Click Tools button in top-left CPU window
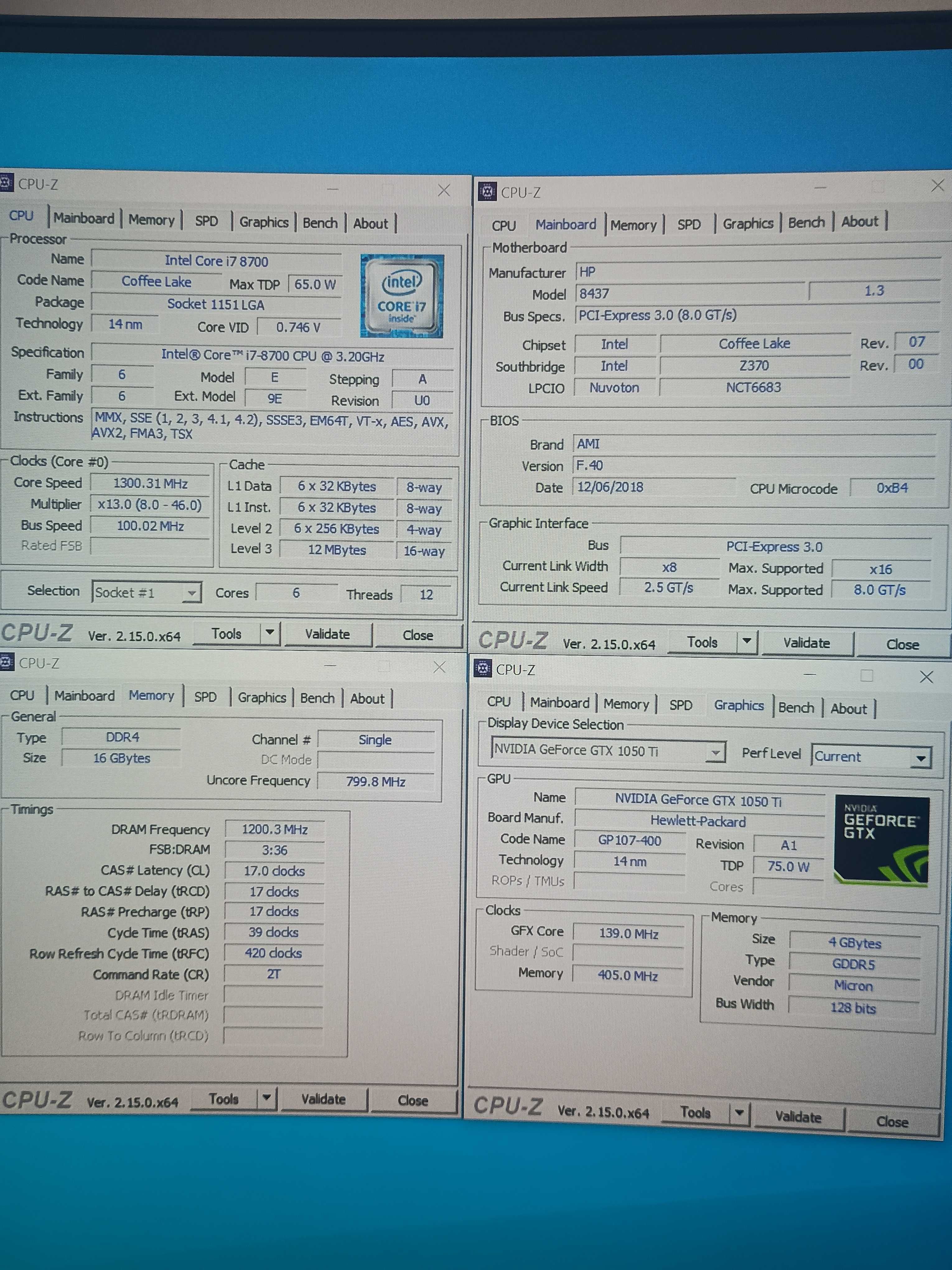The width and height of the screenshot is (952, 1270). [227, 634]
